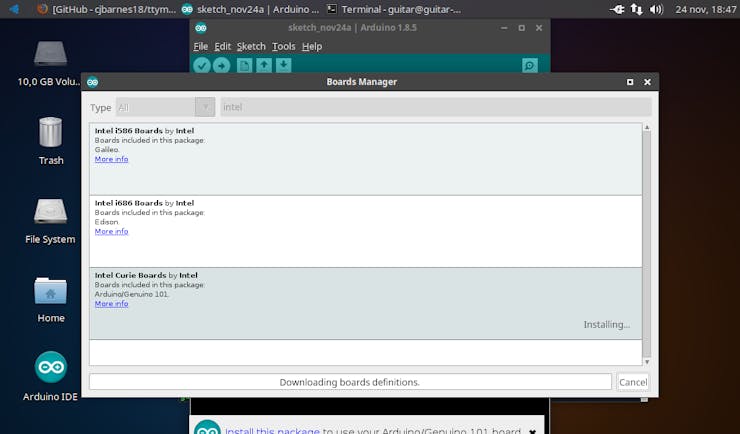Maximize the Boards Manager dialog

(x=630, y=82)
